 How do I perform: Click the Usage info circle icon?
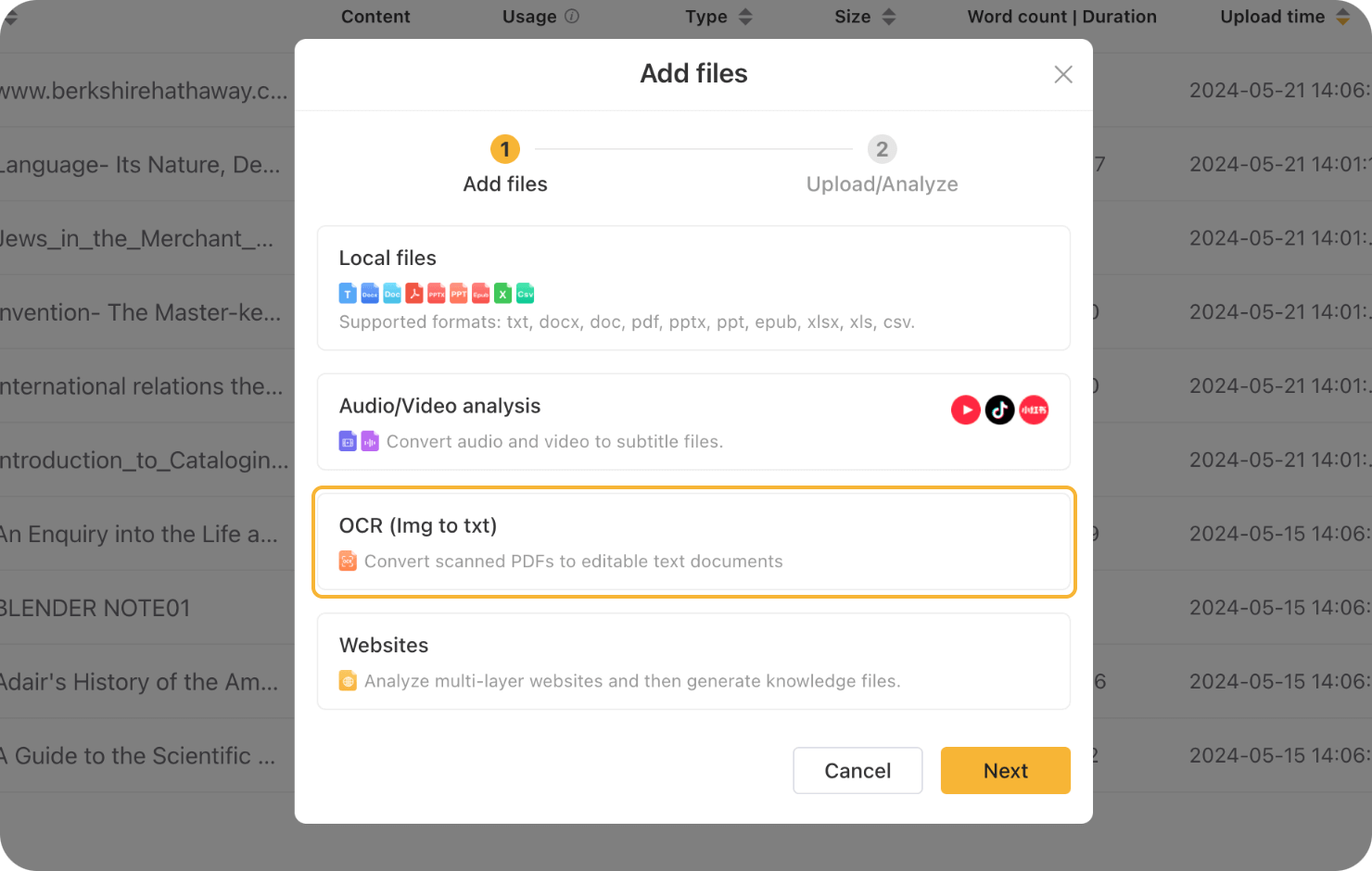[x=572, y=16]
